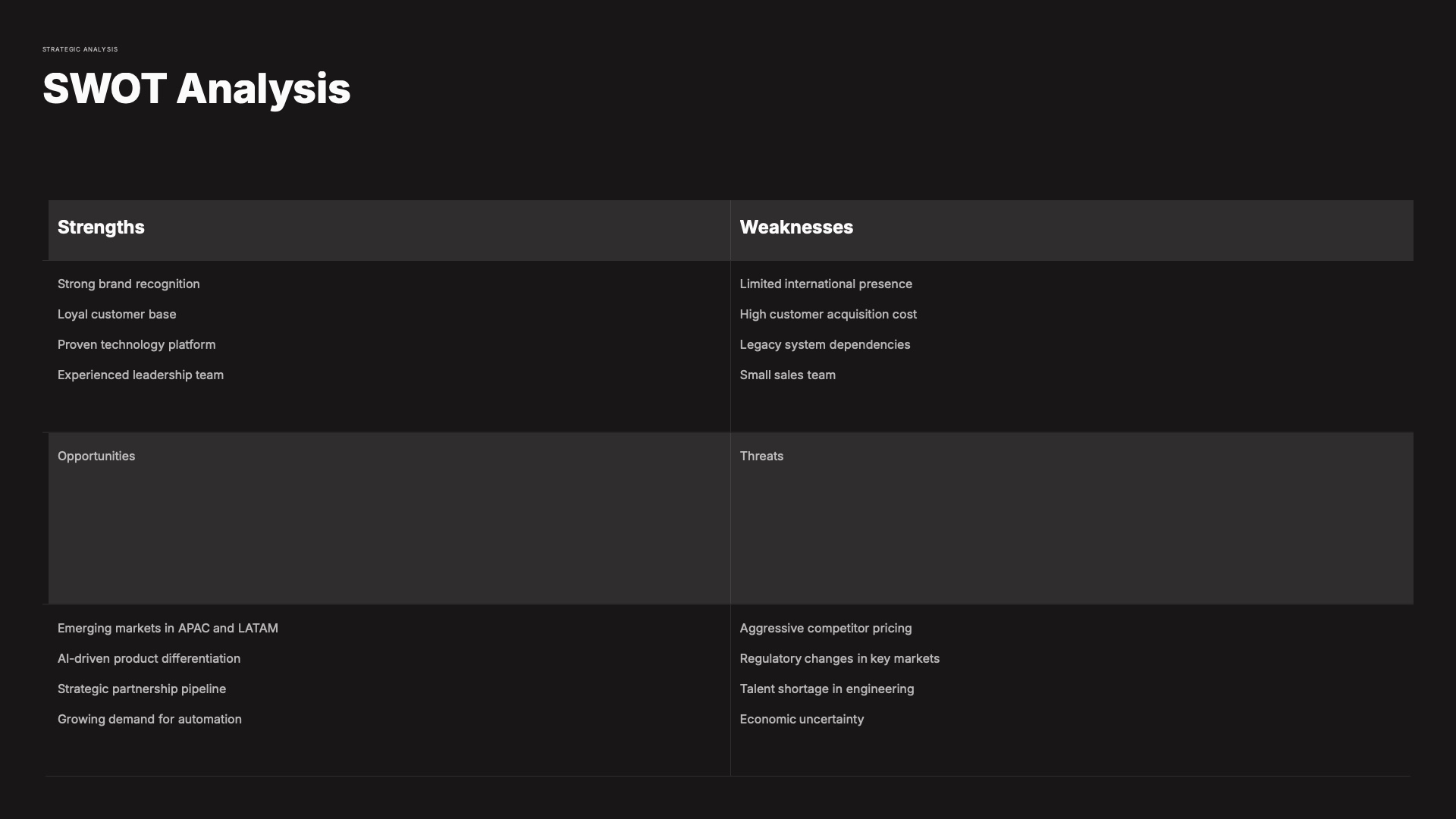
Task: Click the SWOT Analysis slide title
Action: pos(196,89)
